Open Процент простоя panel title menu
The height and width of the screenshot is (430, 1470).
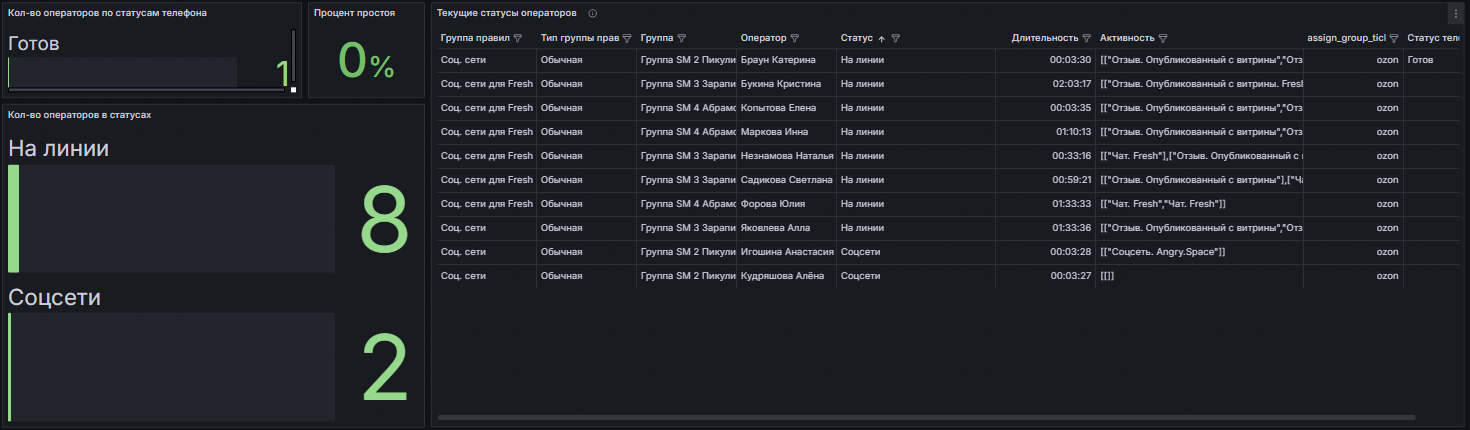pyautogui.click(x=354, y=13)
